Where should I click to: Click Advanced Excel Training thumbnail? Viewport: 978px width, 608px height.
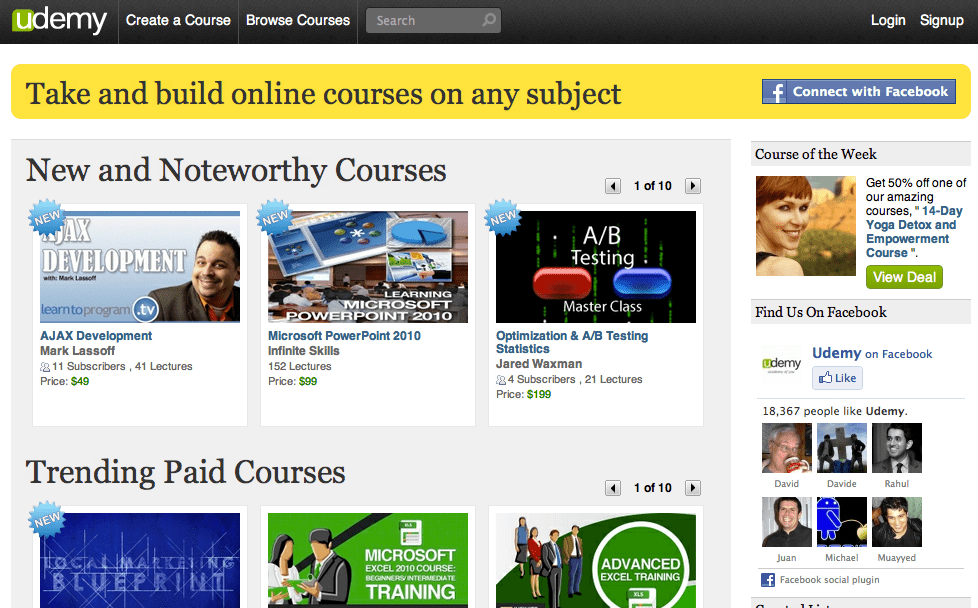596,560
